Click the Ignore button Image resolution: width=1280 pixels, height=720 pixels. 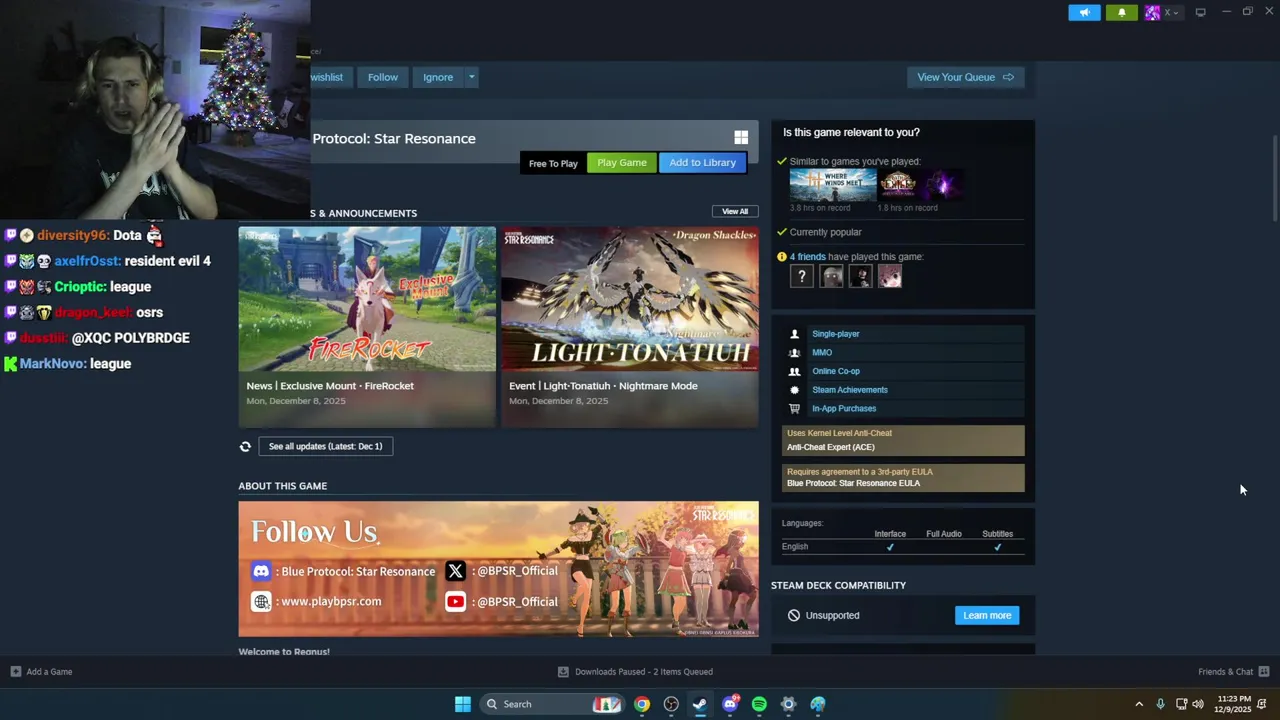tap(438, 77)
